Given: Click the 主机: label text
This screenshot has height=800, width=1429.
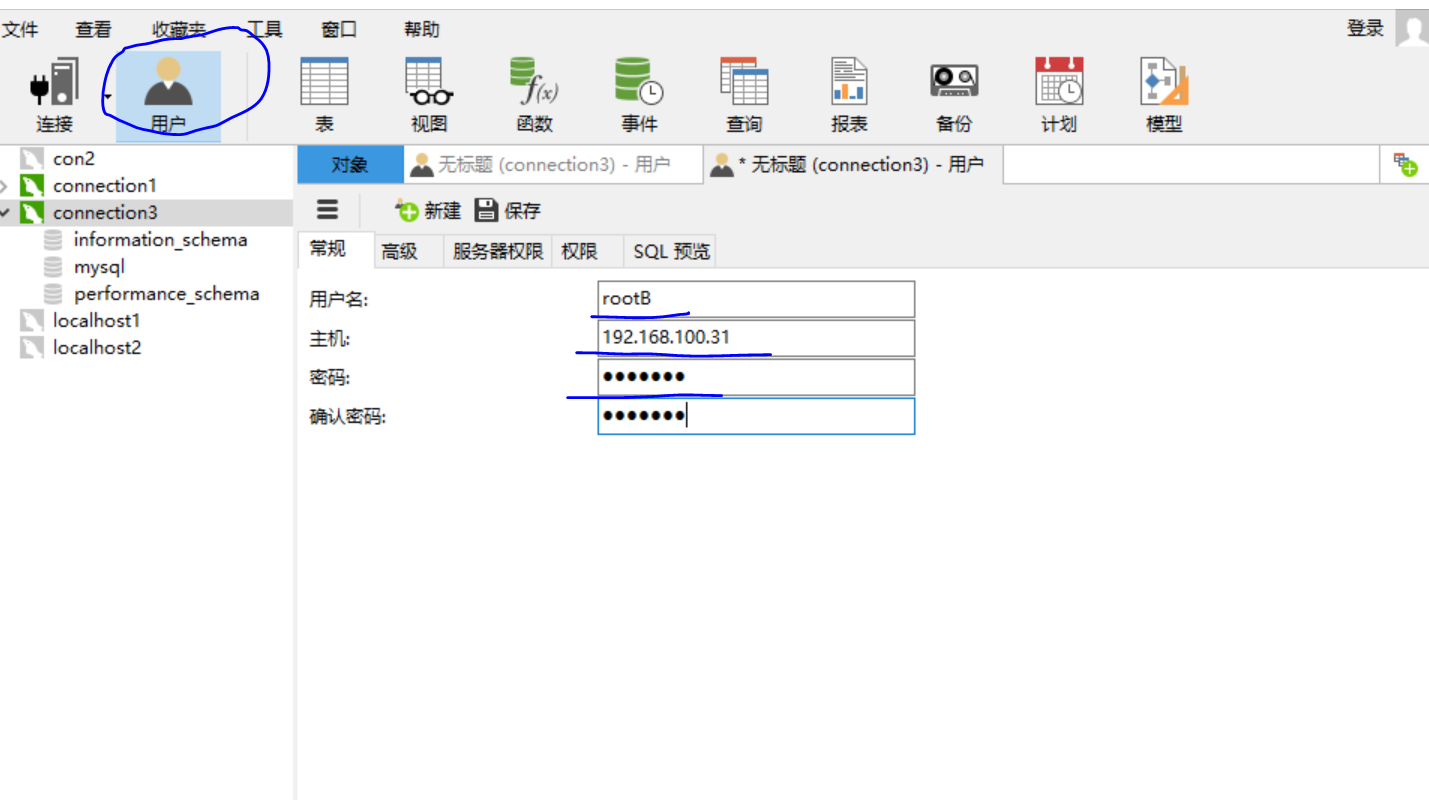Looking at the screenshot, I should coord(330,339).
